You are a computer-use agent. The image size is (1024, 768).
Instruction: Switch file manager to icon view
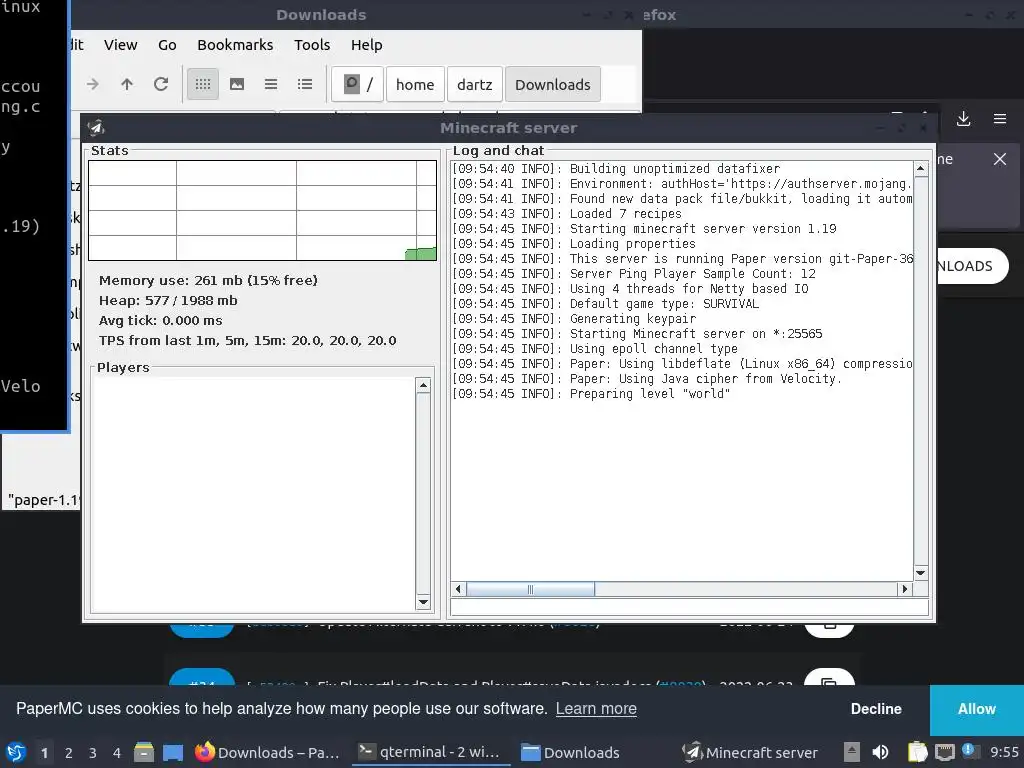[202, 84]
